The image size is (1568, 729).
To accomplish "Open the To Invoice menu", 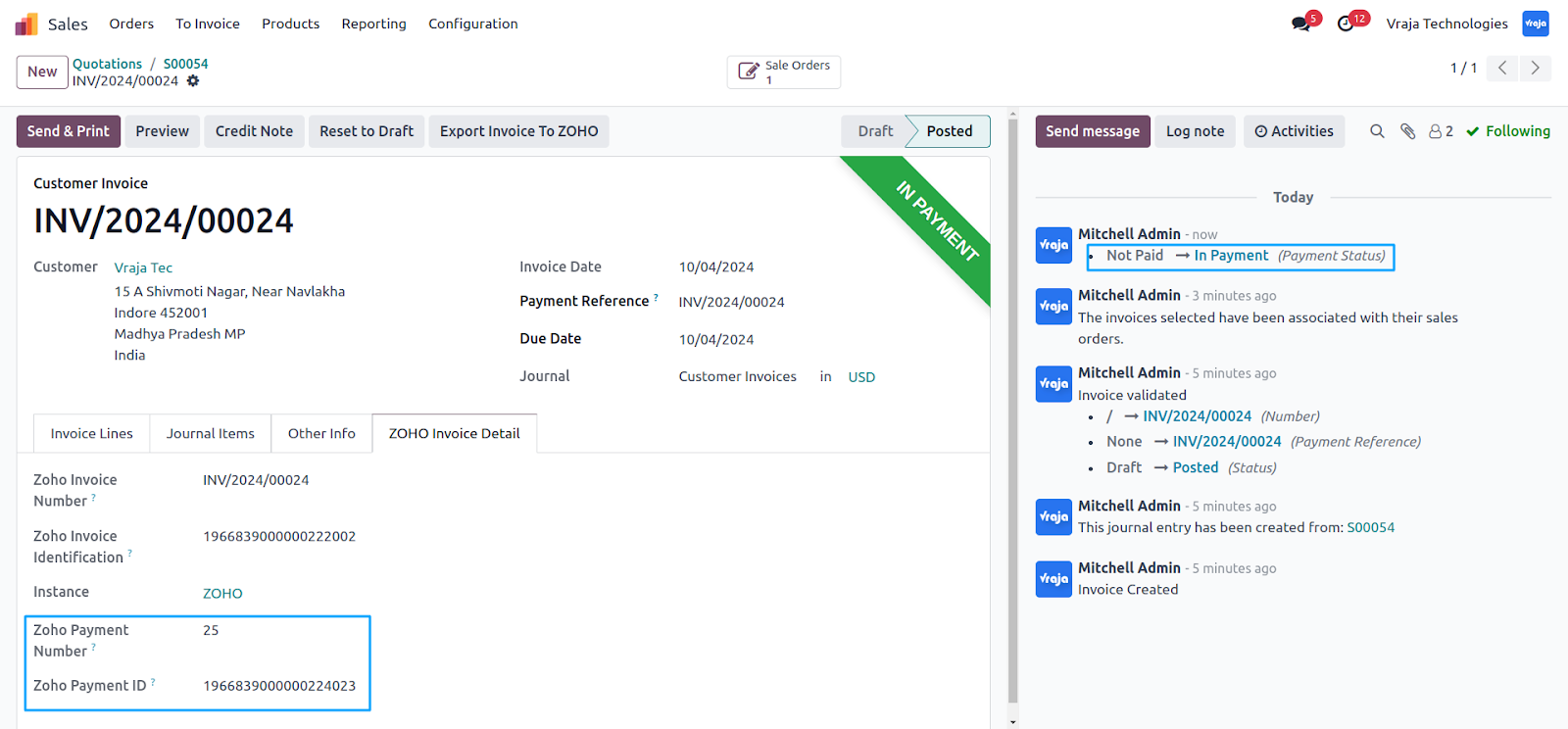I will tap(208, 24).
